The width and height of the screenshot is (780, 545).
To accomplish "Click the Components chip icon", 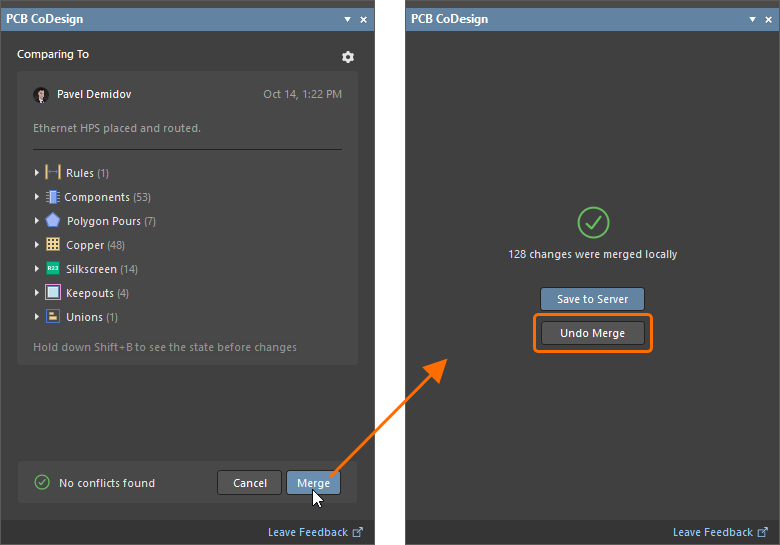I will 53,197.
